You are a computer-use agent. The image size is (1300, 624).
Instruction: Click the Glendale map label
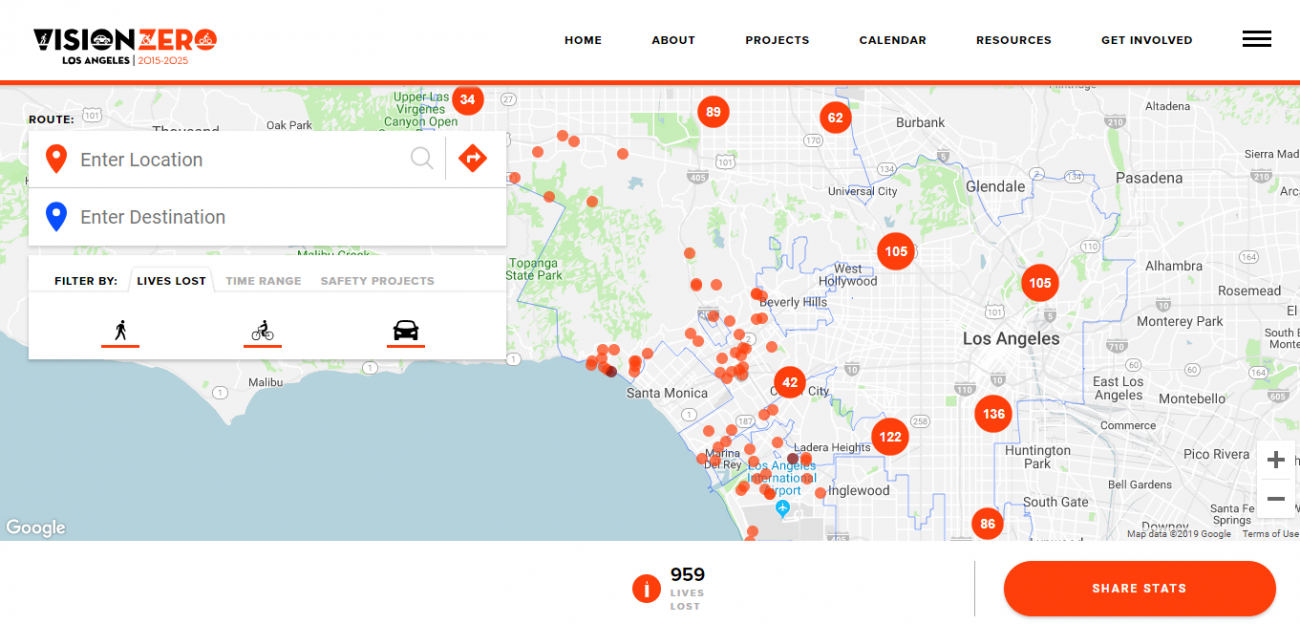995,186
